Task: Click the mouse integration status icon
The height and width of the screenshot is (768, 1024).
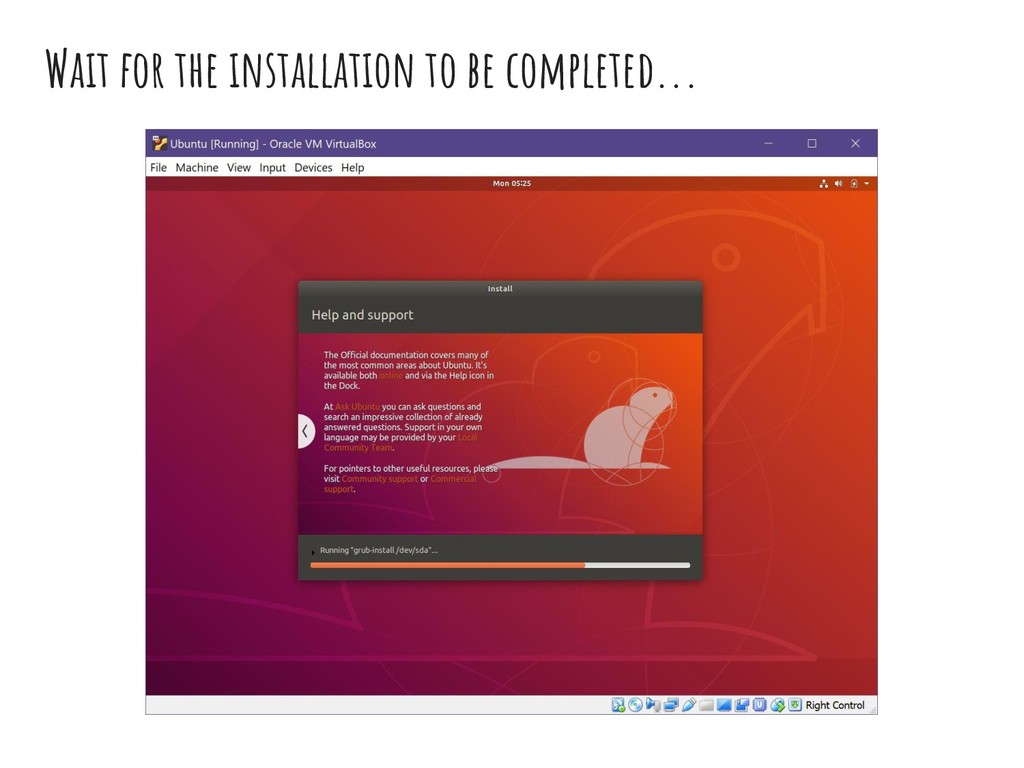Action: click(x=777, y=705)
